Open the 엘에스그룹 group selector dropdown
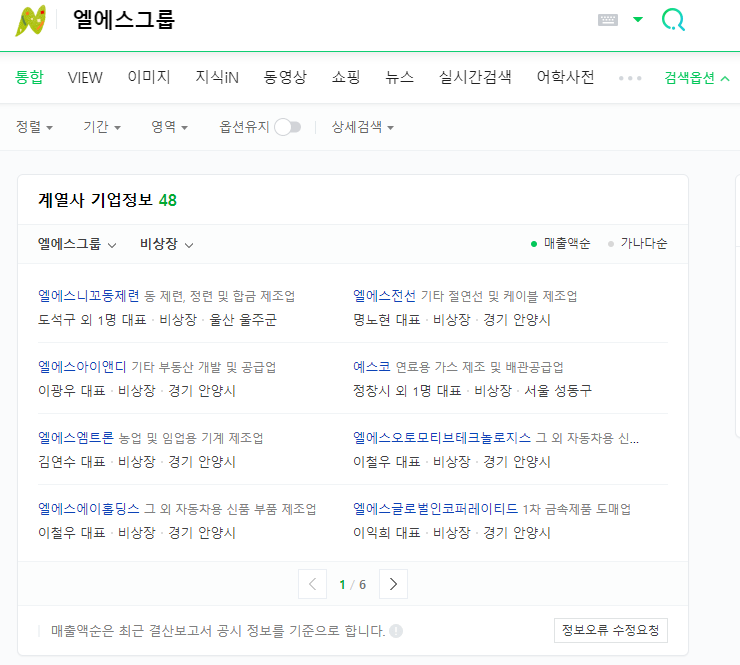The image size is (740, 665). (x=77, y=244)
